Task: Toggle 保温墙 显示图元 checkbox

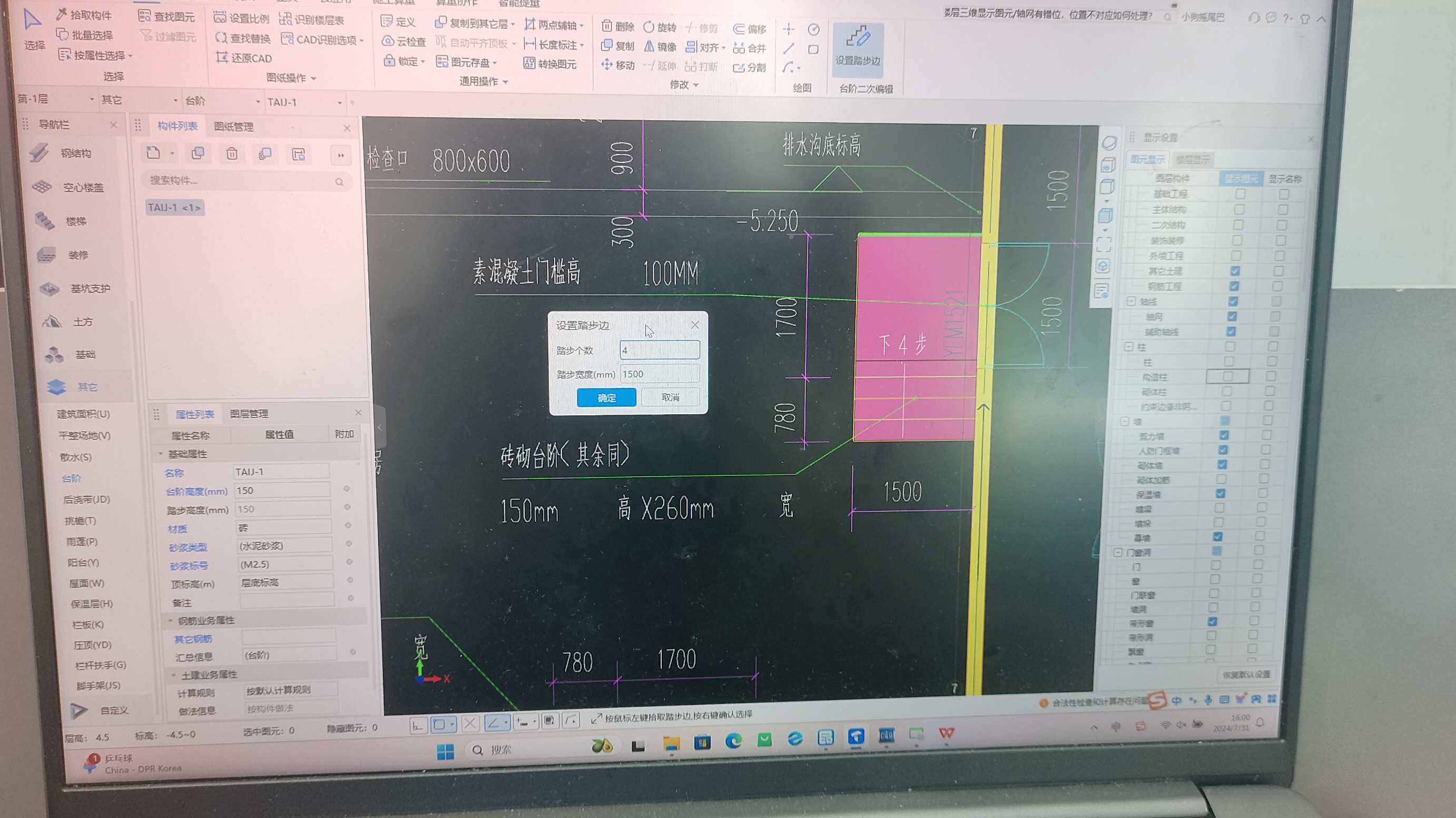Action: [x=1221, y=493]
